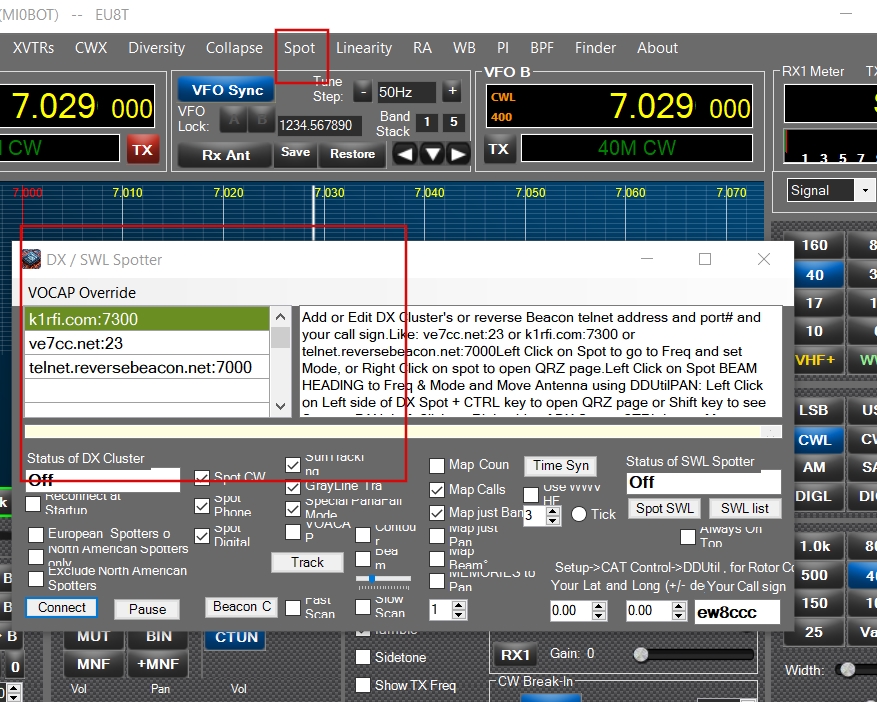Click the band stack right arrow
This screenshot has height=702, width=877.
click(x=458, y=154)
